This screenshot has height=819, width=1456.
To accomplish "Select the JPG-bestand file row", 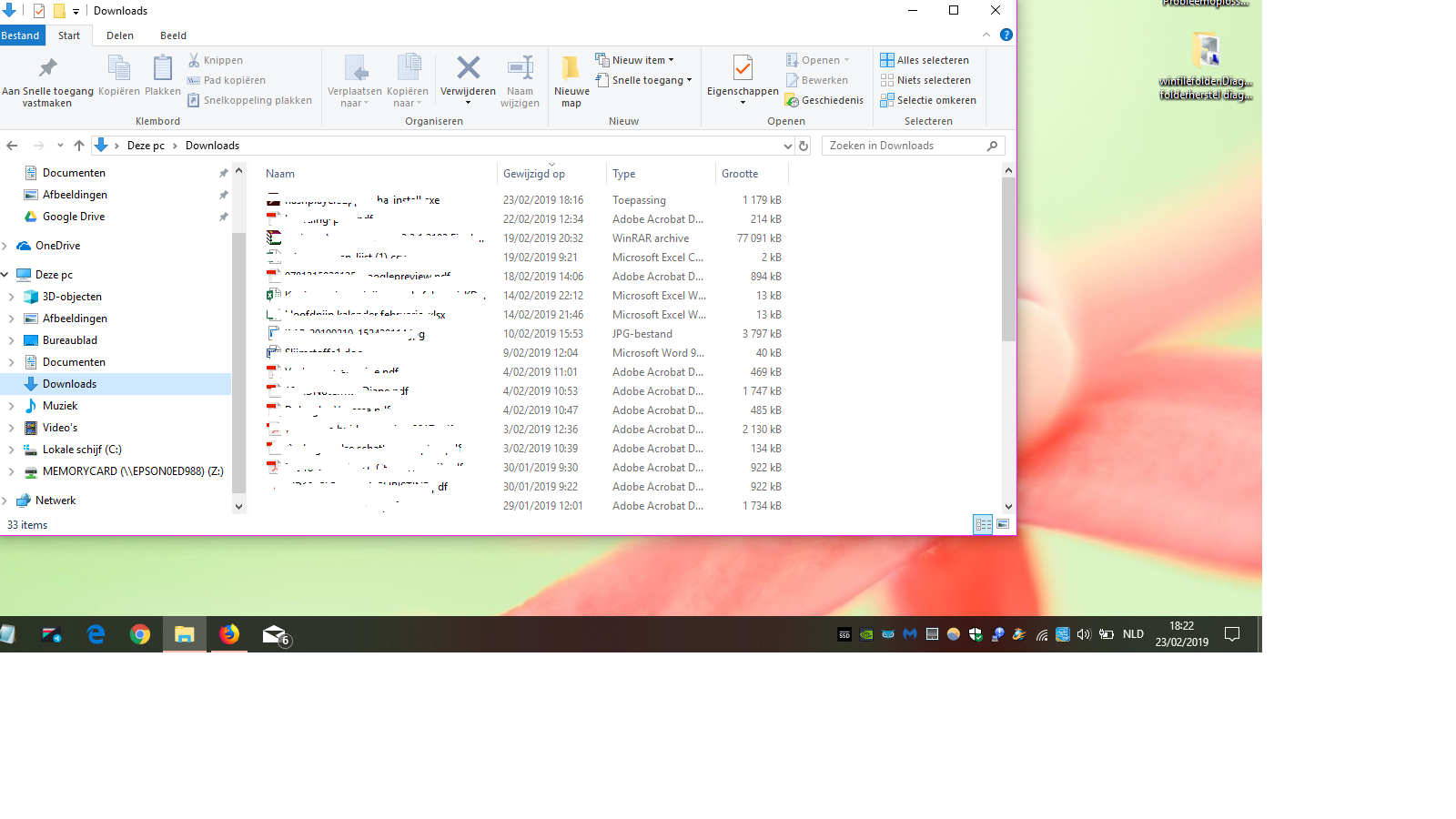I will [524, 334].
